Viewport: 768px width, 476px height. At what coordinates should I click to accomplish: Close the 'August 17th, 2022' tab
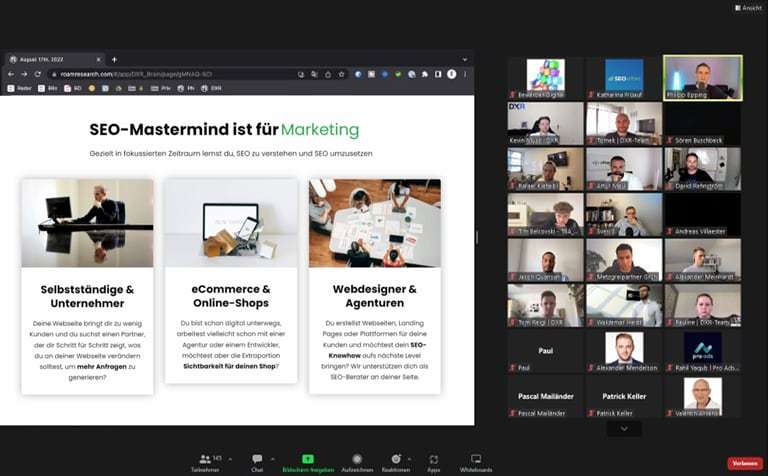[x=98, y=60]
